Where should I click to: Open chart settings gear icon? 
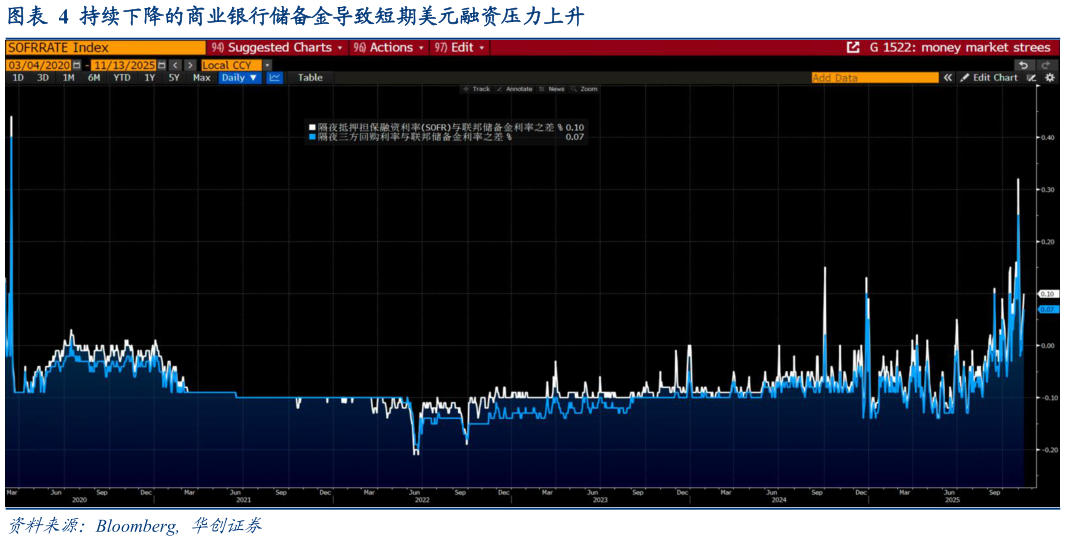coord(1050,78)
